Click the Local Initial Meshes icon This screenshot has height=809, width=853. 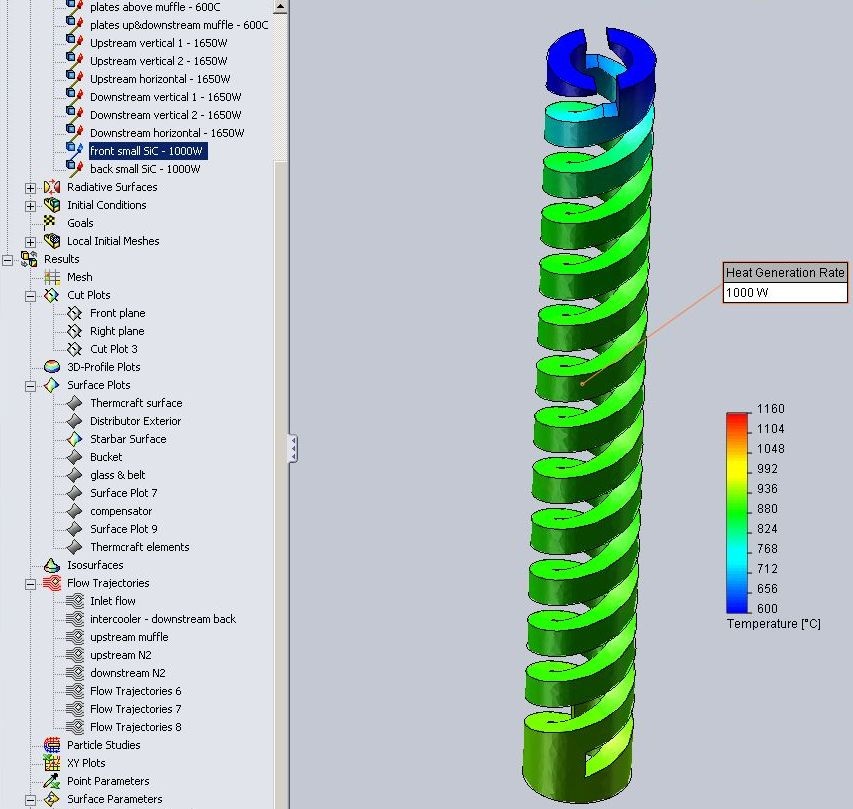click(x=52, y=241)
